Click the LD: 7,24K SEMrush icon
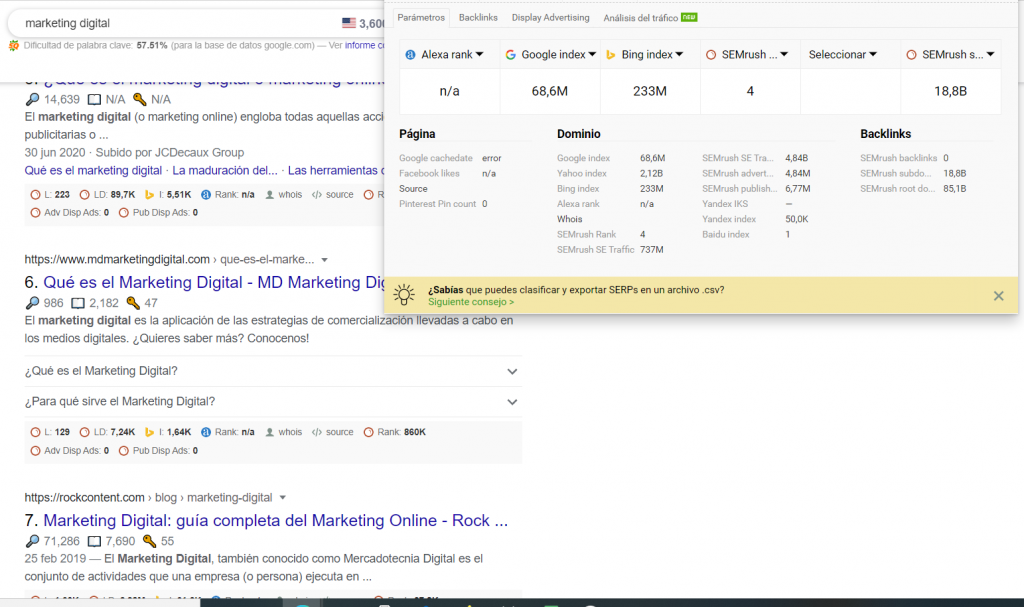 click(84, 432)
